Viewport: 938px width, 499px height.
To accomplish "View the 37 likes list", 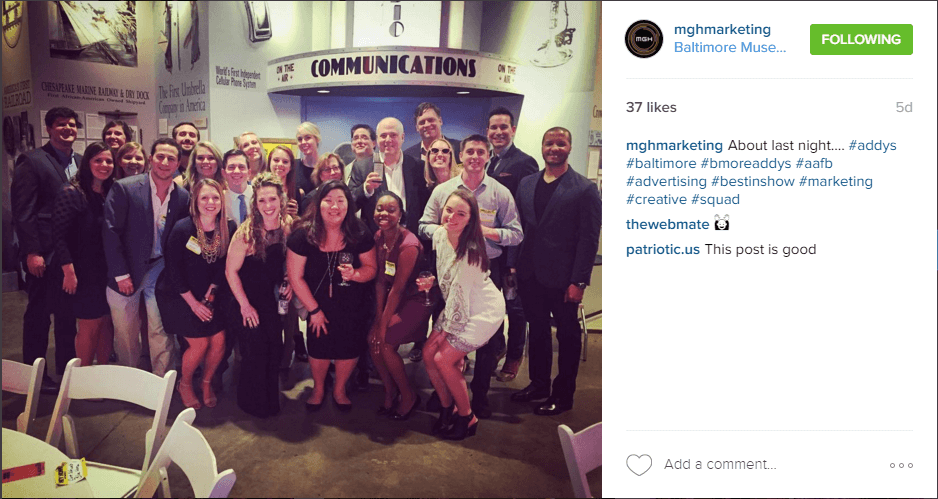I will pyautogui.click(x=651, y=108).
